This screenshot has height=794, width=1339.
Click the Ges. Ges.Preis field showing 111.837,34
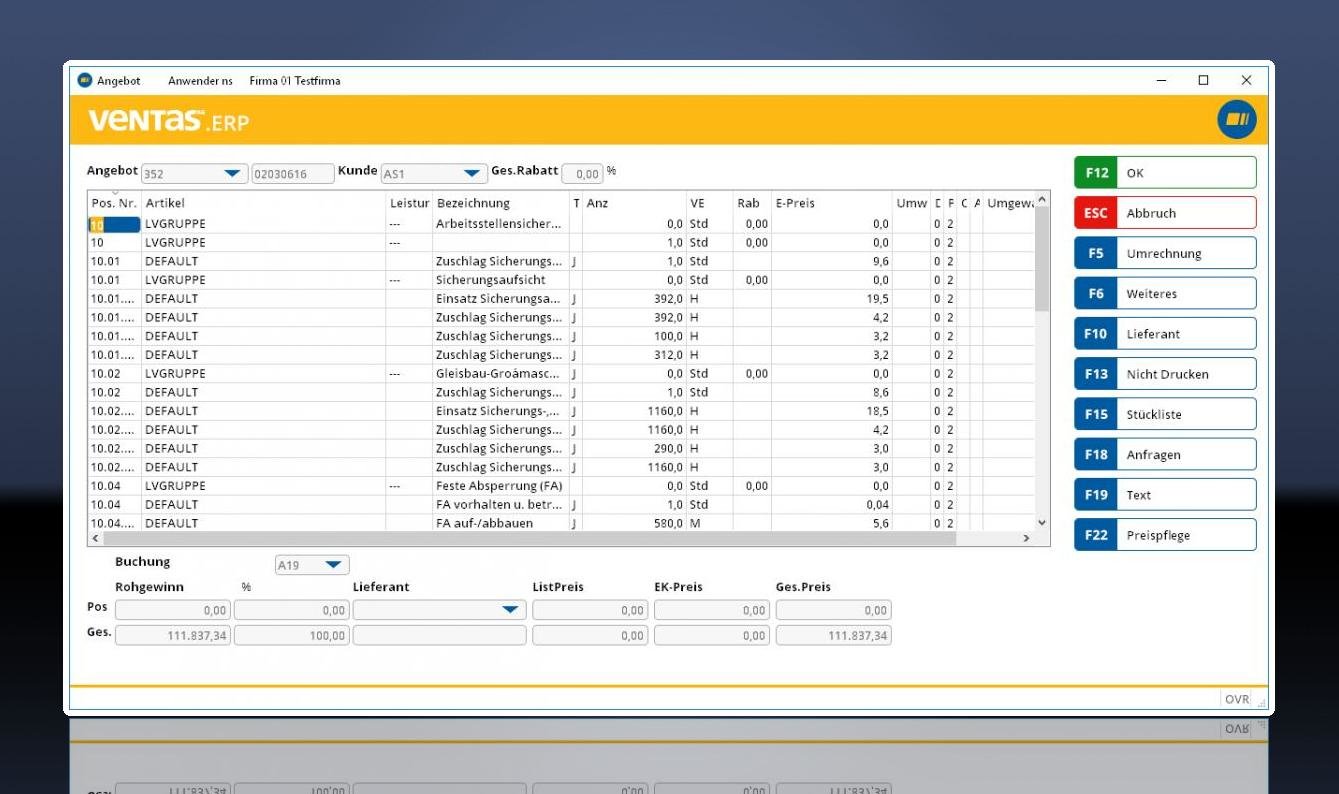834,635
